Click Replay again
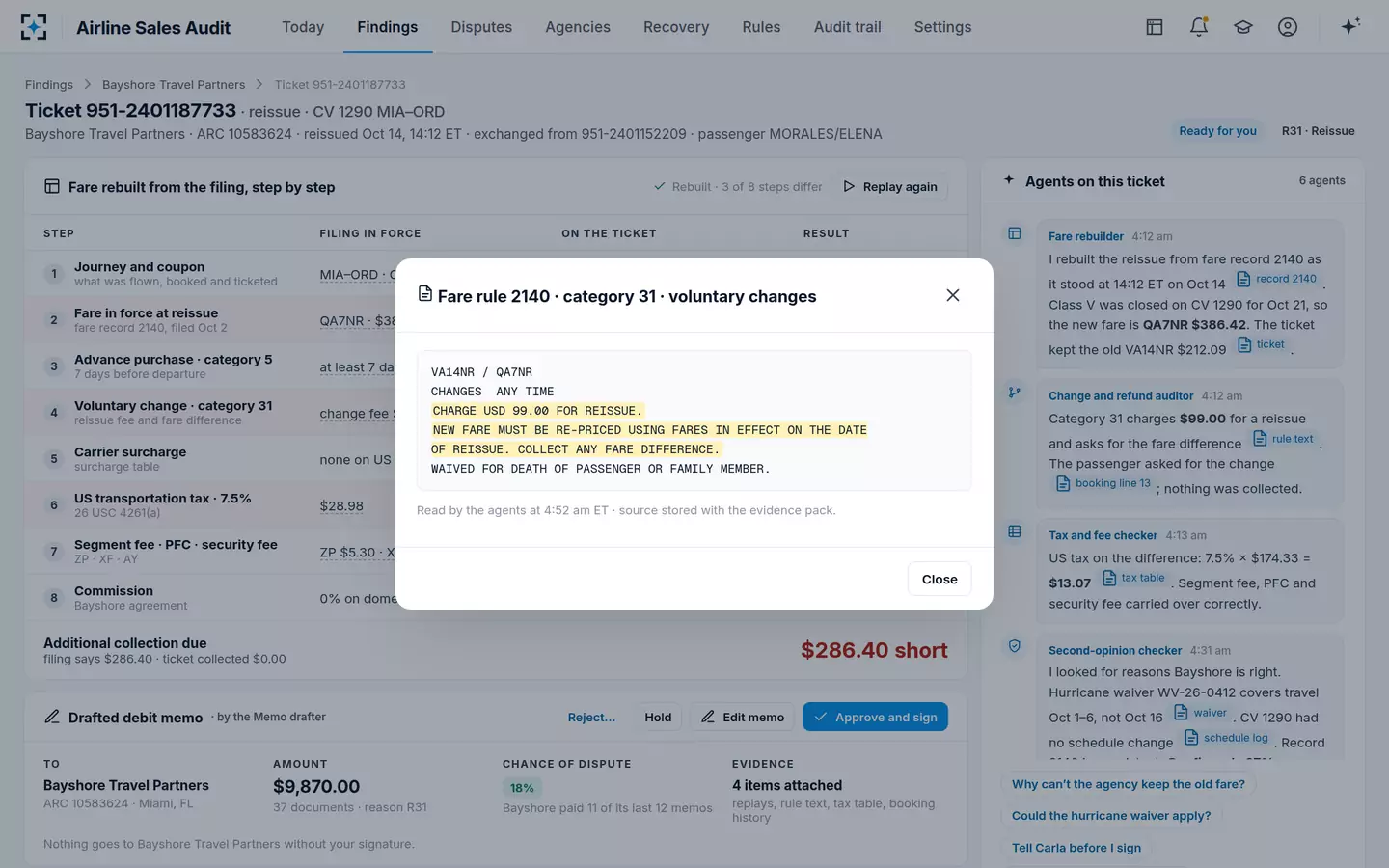The image size is (1389, 868). pyautogui.click(x=890, y=186)
